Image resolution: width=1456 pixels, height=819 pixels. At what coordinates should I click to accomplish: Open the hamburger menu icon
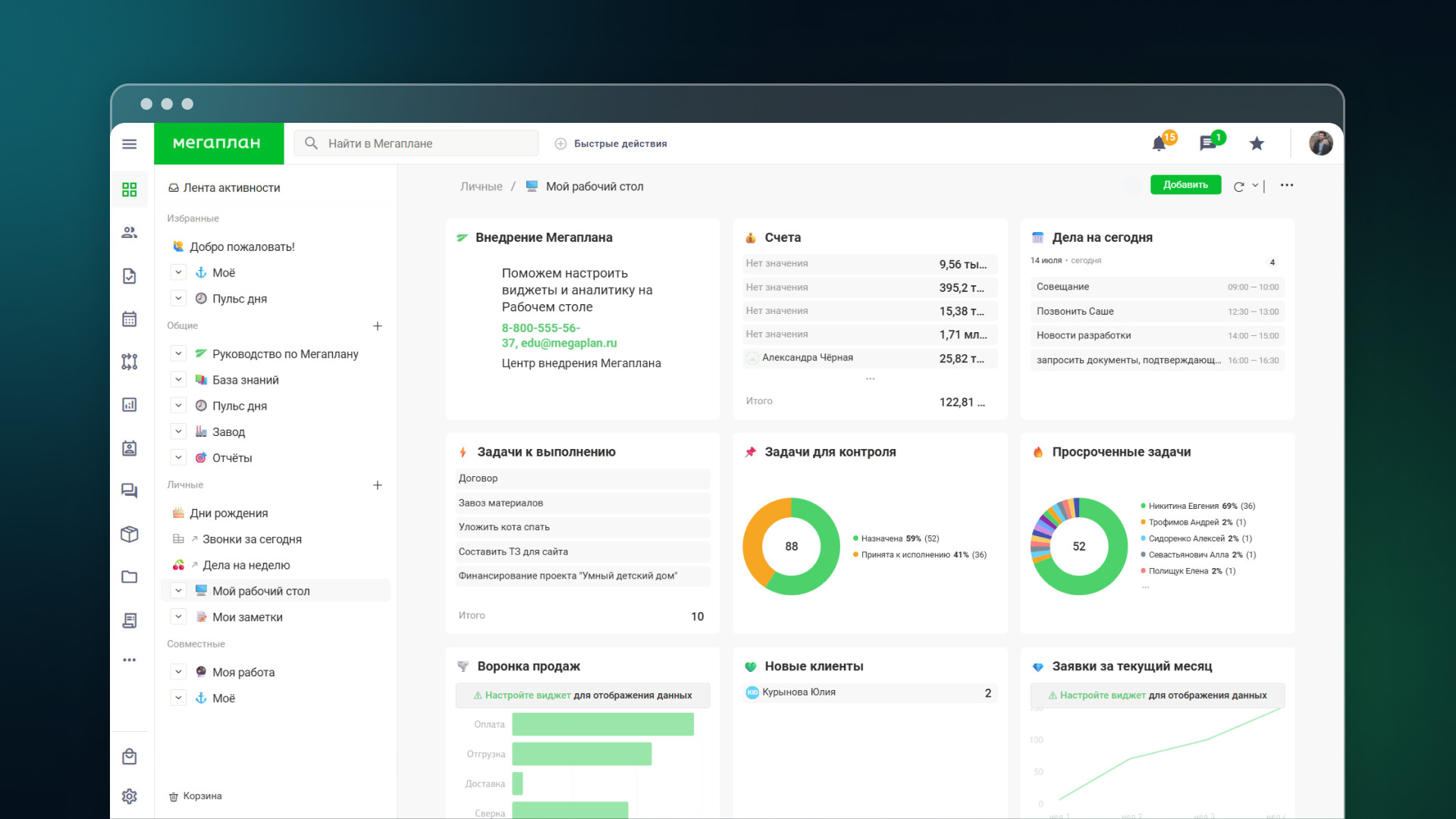tap(130, 143)
